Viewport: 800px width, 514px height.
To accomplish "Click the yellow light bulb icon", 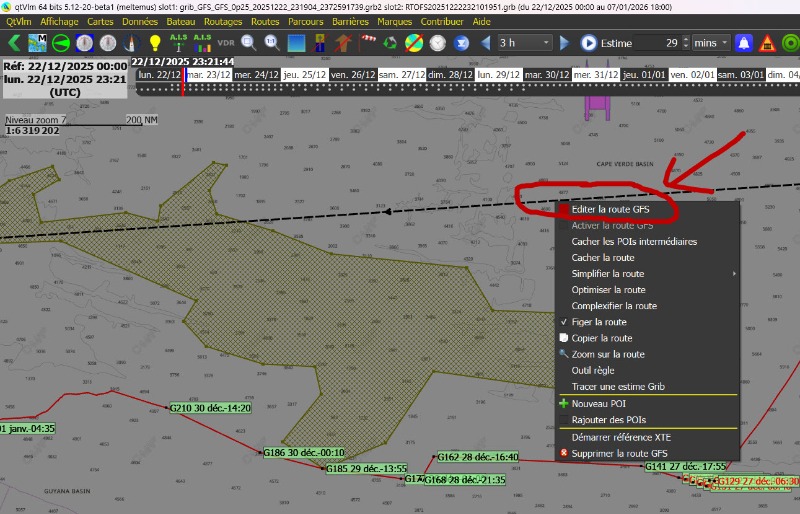I will (x=155, y=43).
